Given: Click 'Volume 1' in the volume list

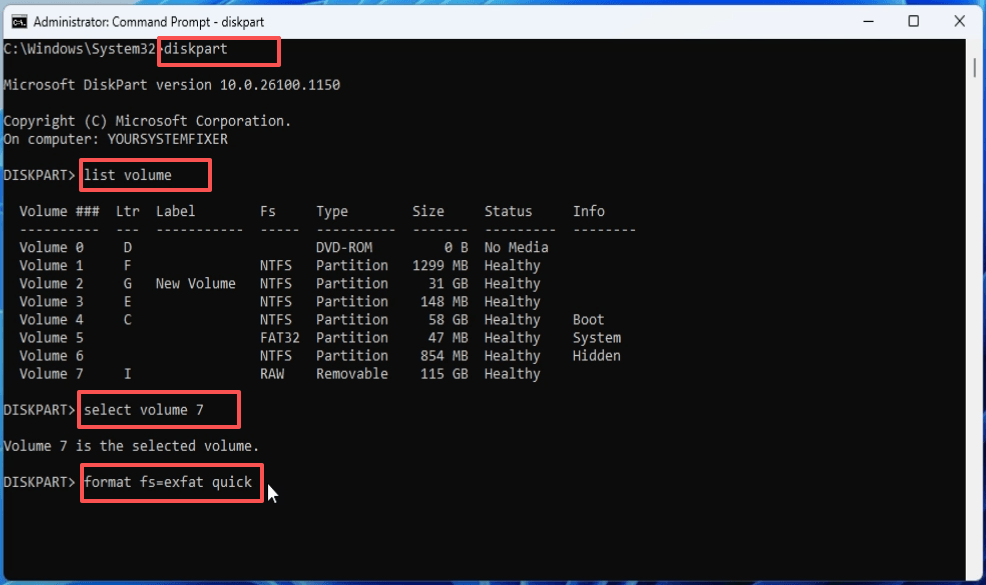Looking at the screenshot, I should (x=51, y=265).
